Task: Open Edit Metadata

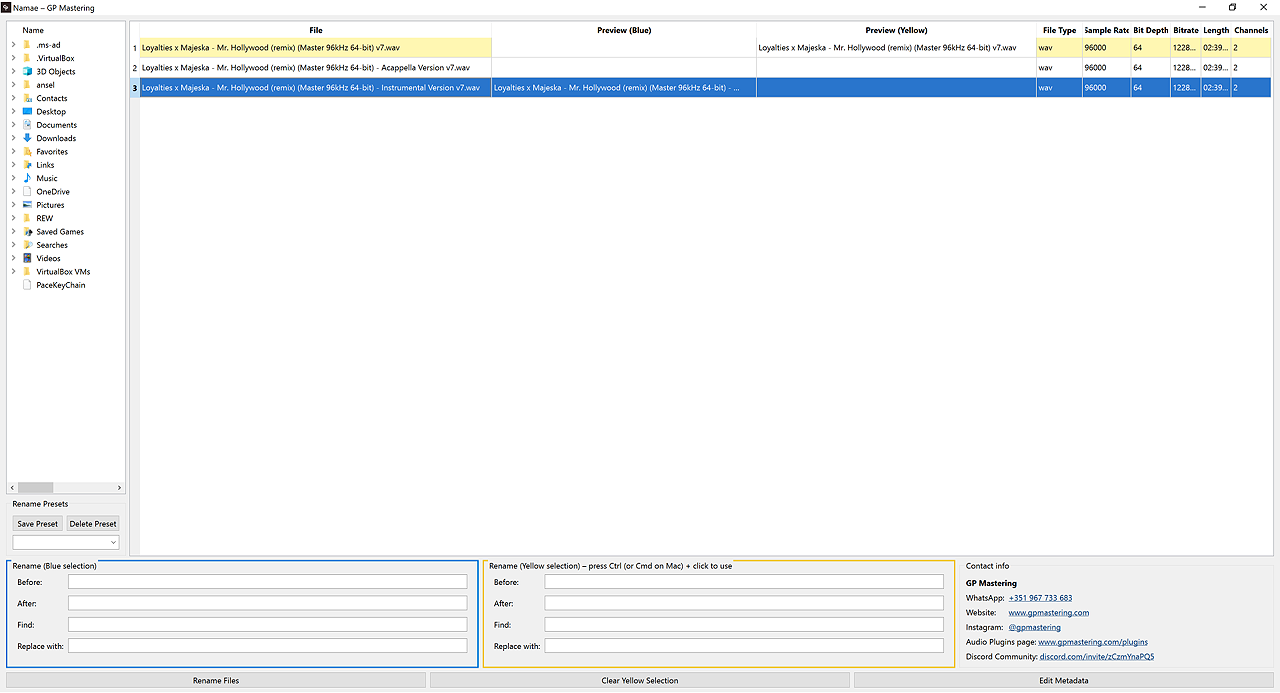Action: pyautogui.click(x=1063, y=680)
